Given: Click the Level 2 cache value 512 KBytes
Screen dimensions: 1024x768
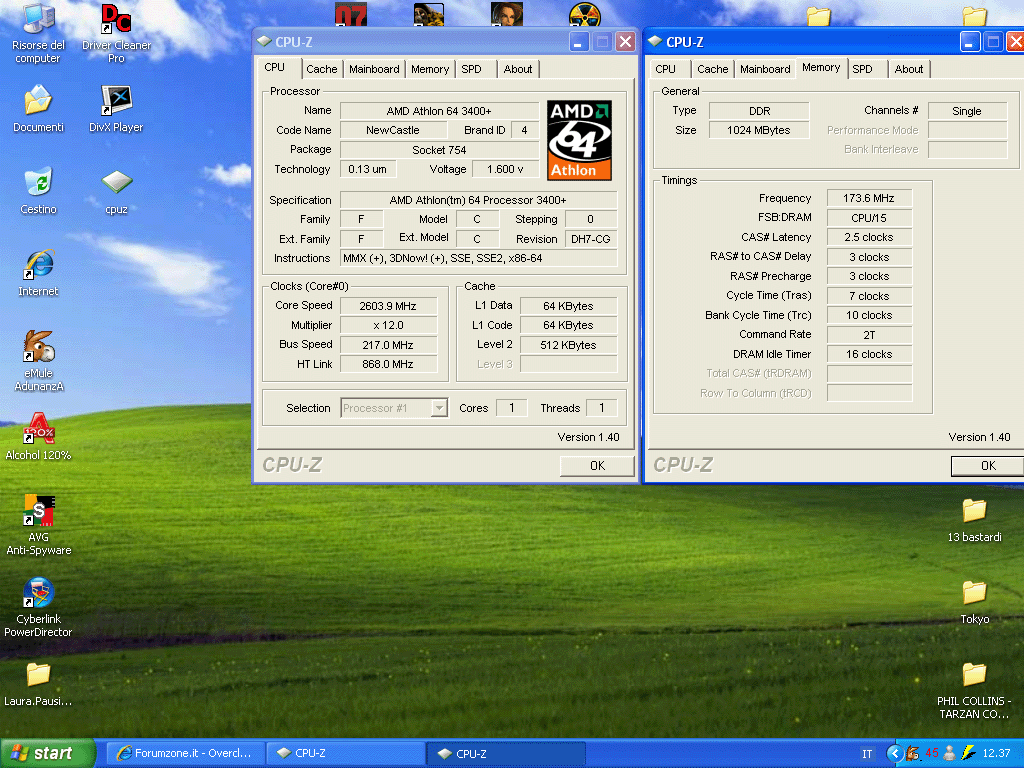Looking at the screenshot, I should click(568, 345).
